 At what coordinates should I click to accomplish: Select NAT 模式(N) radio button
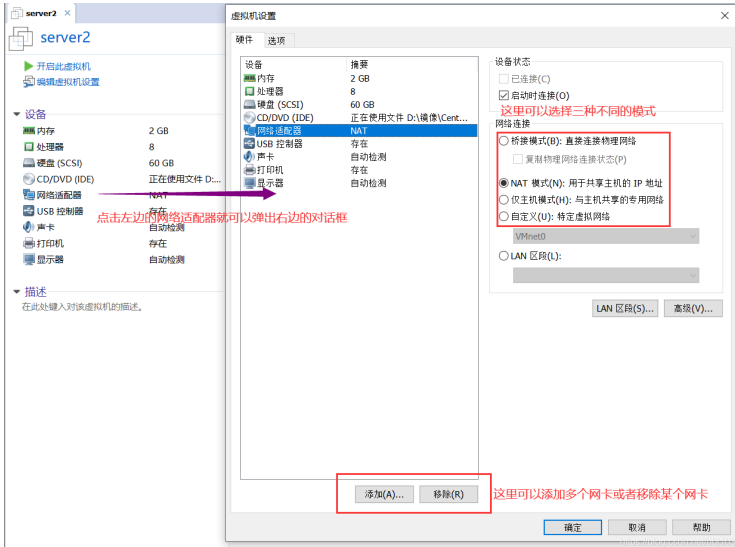tap(503, 183)
